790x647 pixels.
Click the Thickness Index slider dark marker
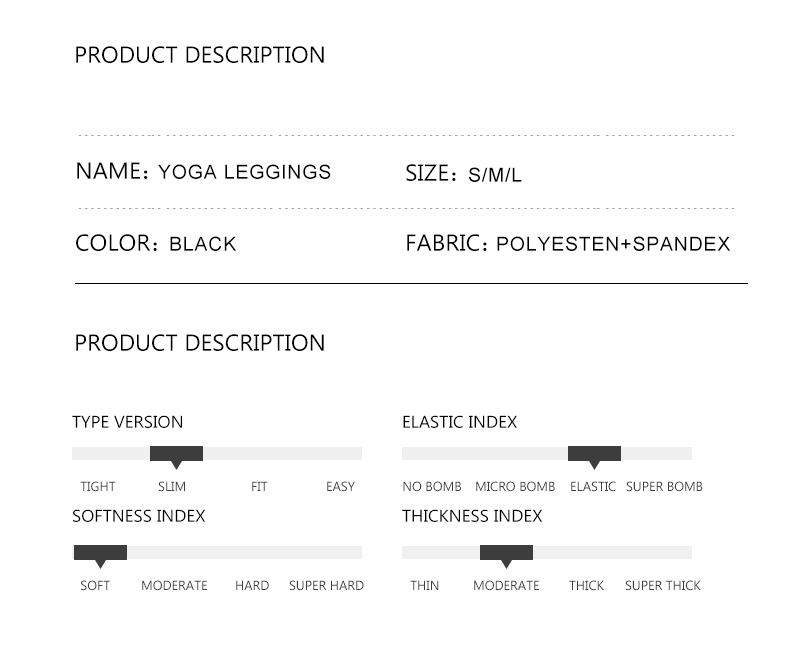click(x=506, y=553)
